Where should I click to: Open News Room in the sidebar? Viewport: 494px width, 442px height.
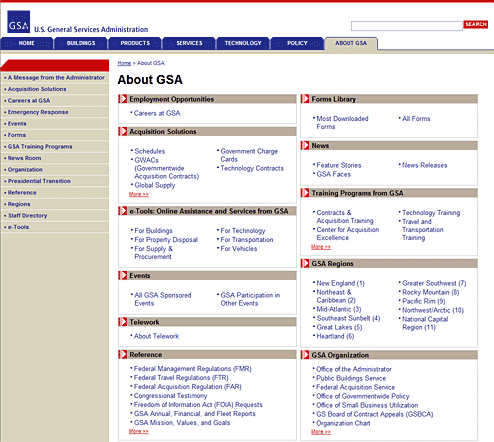[24, 158]
